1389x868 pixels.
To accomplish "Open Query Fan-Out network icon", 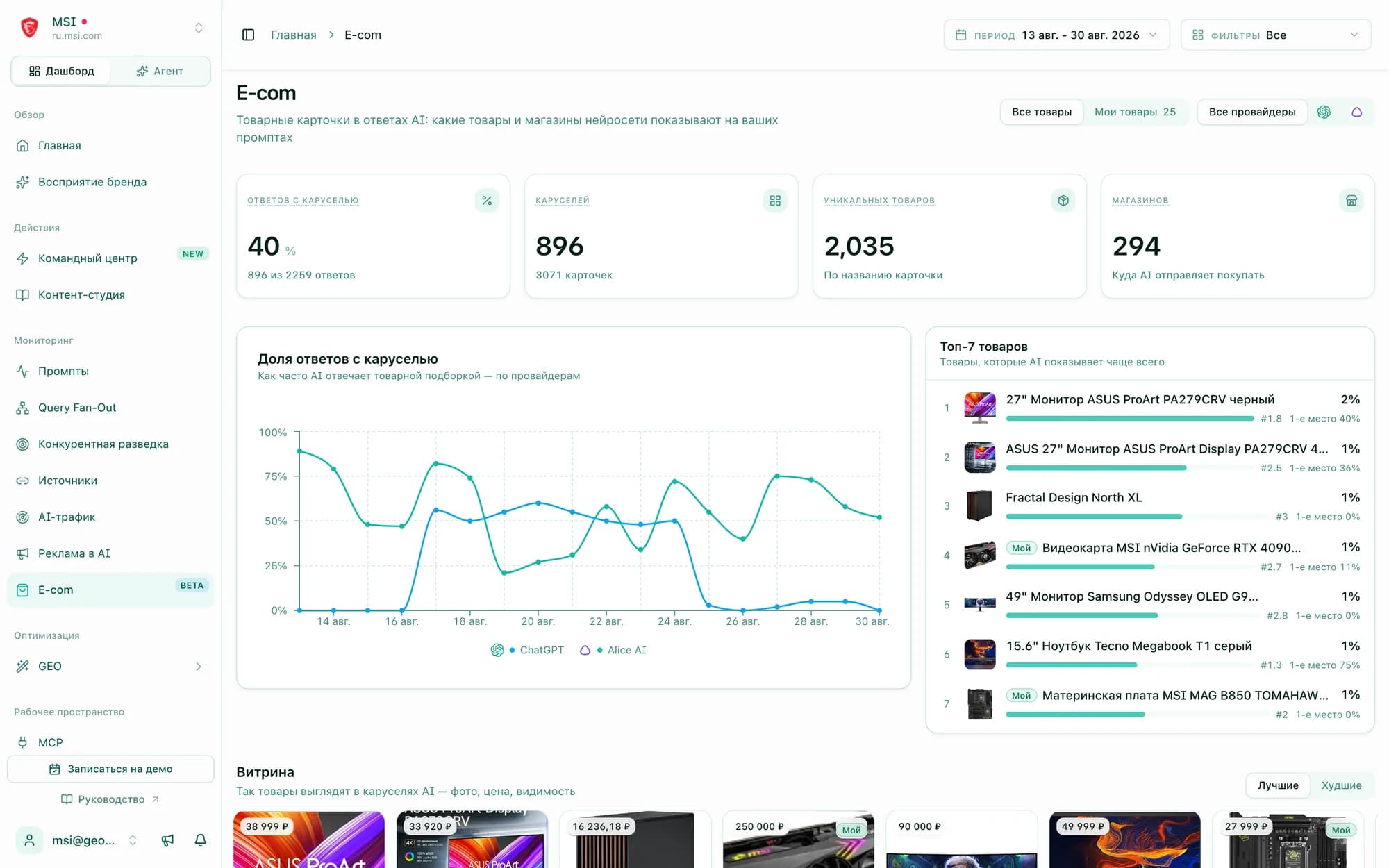I will [23, 408].
